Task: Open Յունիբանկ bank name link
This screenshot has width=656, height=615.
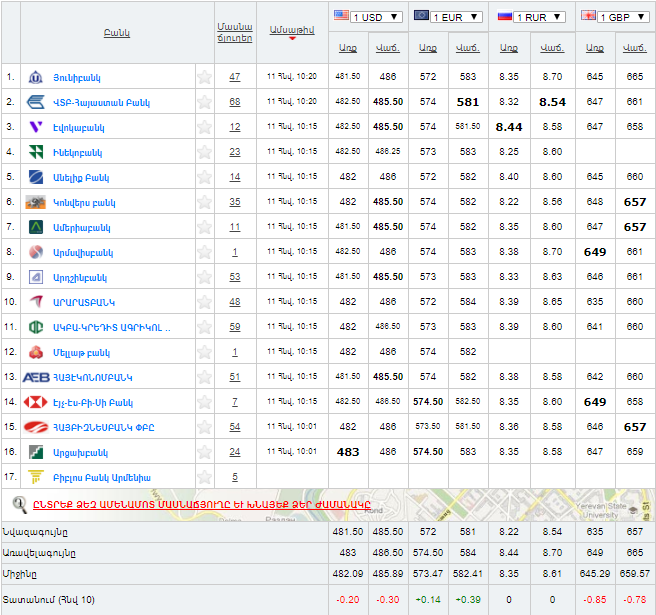Action: [77, 78]
